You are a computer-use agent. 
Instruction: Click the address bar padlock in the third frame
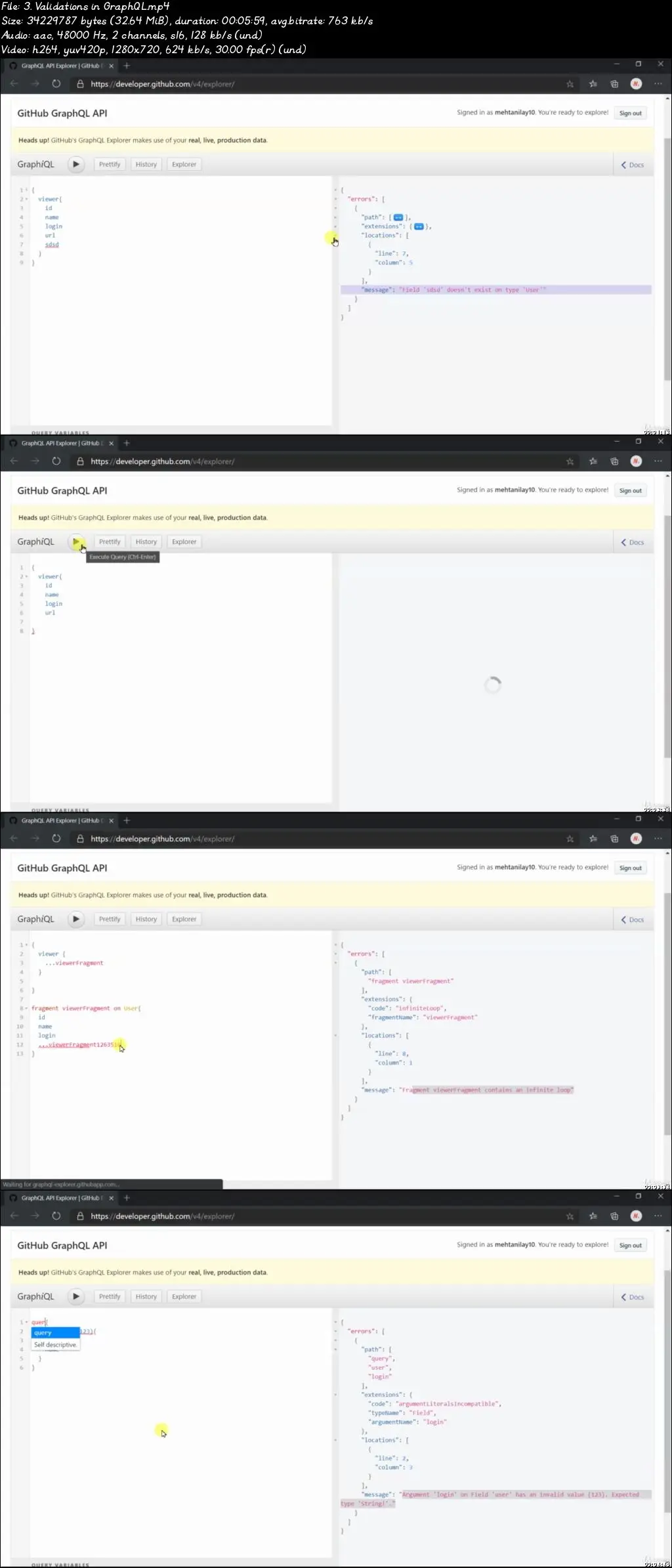[80, 839]
